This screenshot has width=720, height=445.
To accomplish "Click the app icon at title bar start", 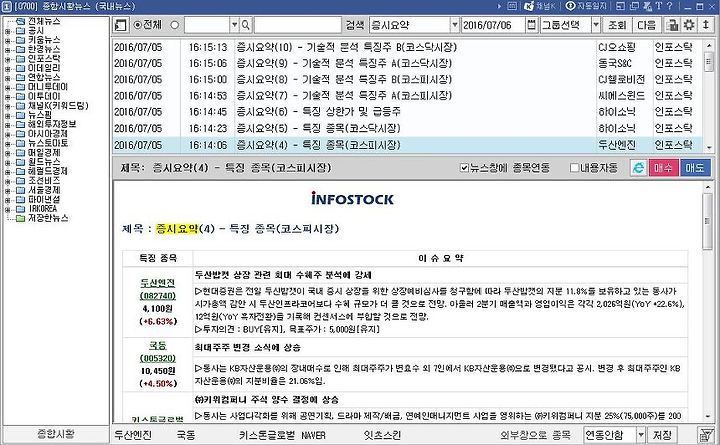I will pyautogui.click(x=6, y=6).
